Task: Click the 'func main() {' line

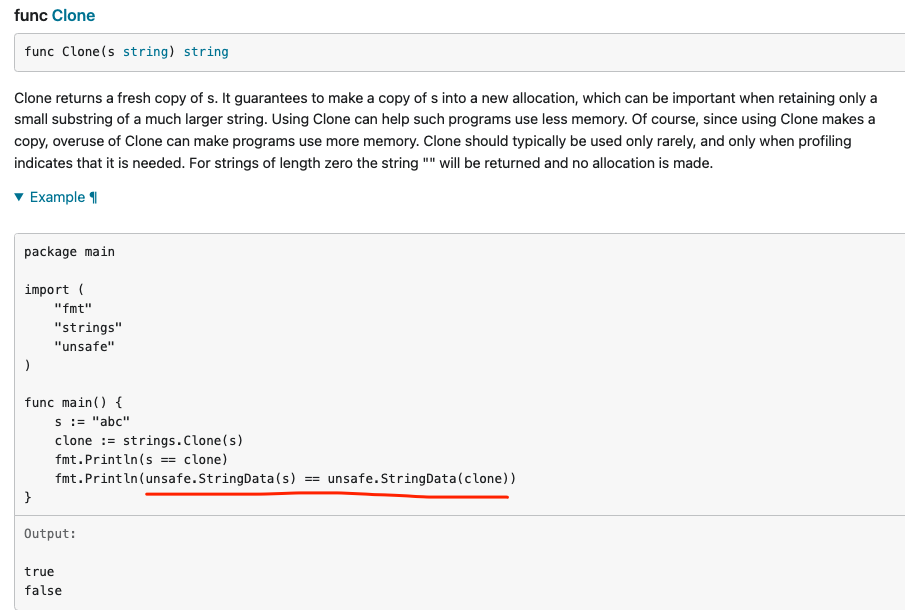Action: [x=73, y=402]
